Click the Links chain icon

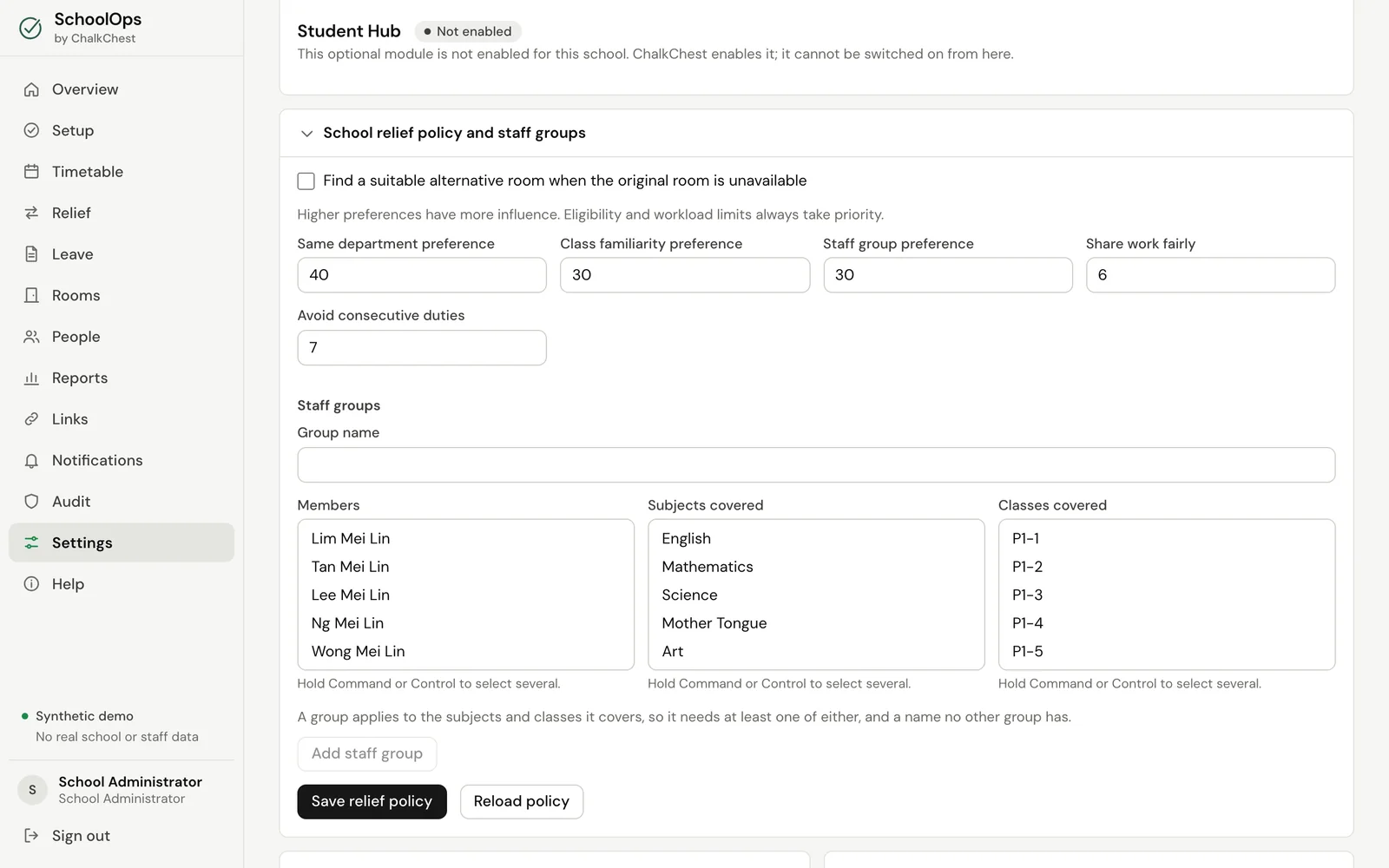pyautogui.click(x=31, y=419)
